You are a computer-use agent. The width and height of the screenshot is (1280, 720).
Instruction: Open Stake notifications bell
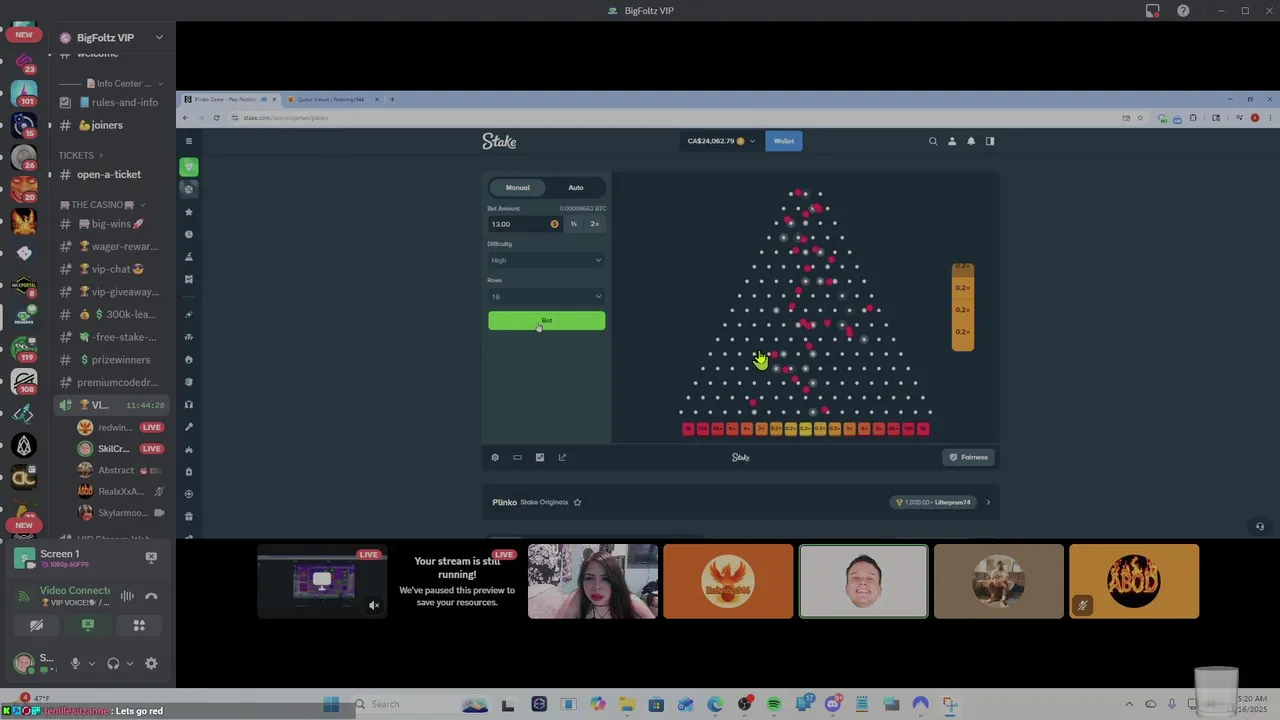click(x=971, y=141)
